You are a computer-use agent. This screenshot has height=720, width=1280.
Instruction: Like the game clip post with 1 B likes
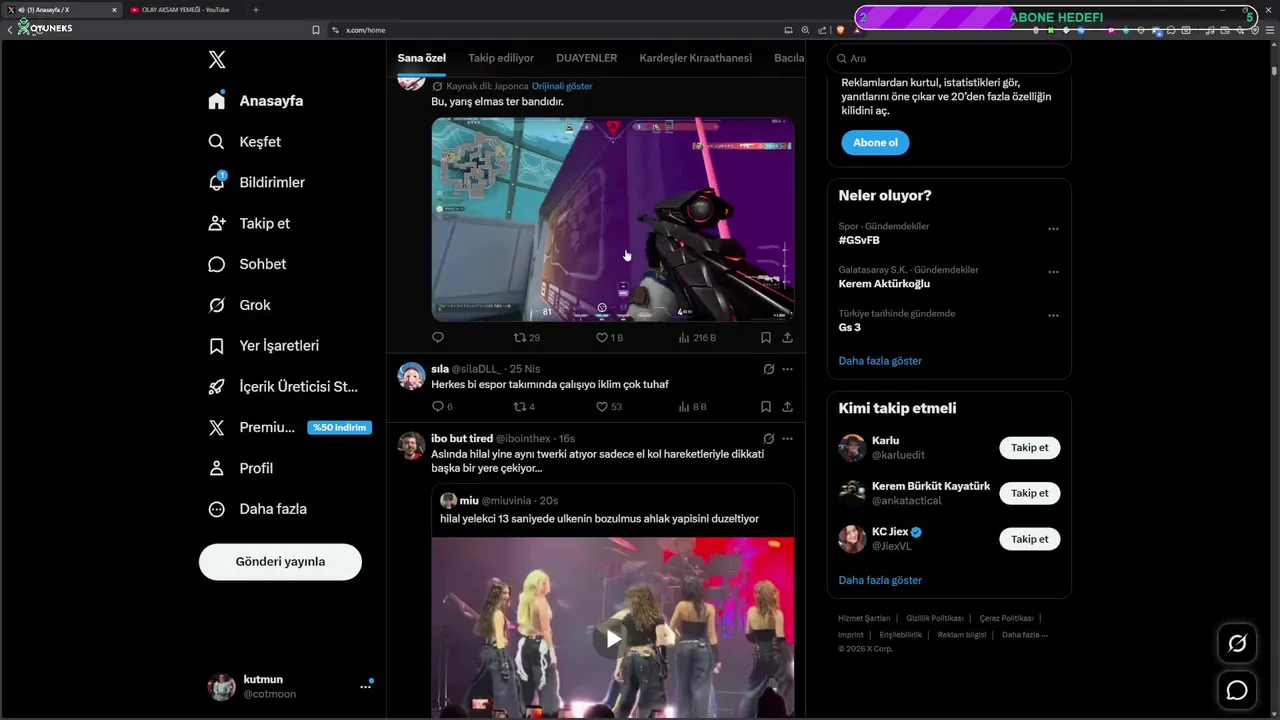pos(609,338)
